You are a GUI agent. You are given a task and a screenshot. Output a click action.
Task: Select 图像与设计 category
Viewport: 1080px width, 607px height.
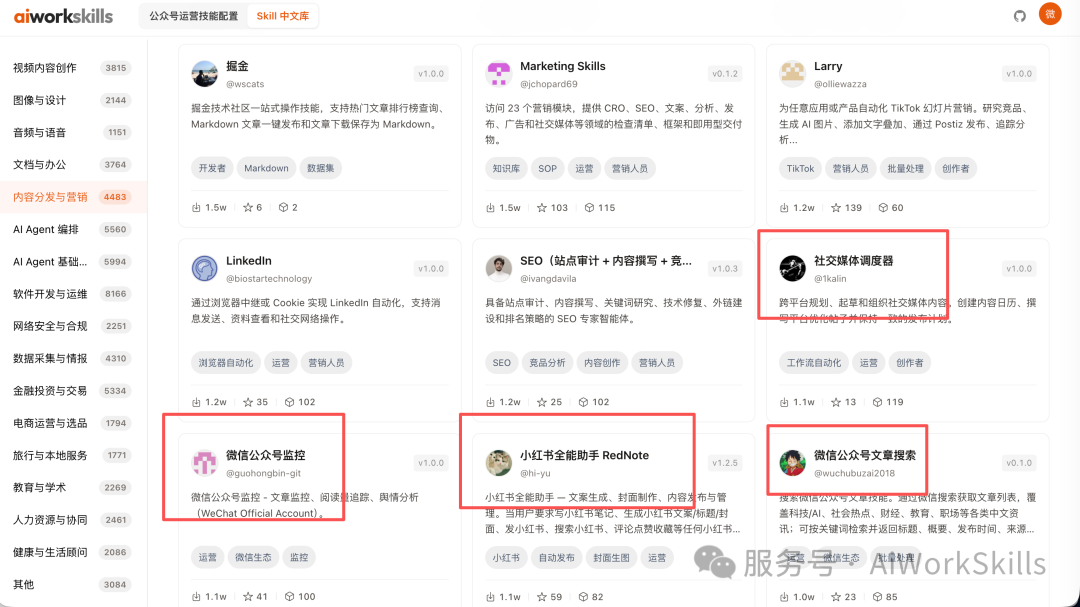click(x=73, y=100)
